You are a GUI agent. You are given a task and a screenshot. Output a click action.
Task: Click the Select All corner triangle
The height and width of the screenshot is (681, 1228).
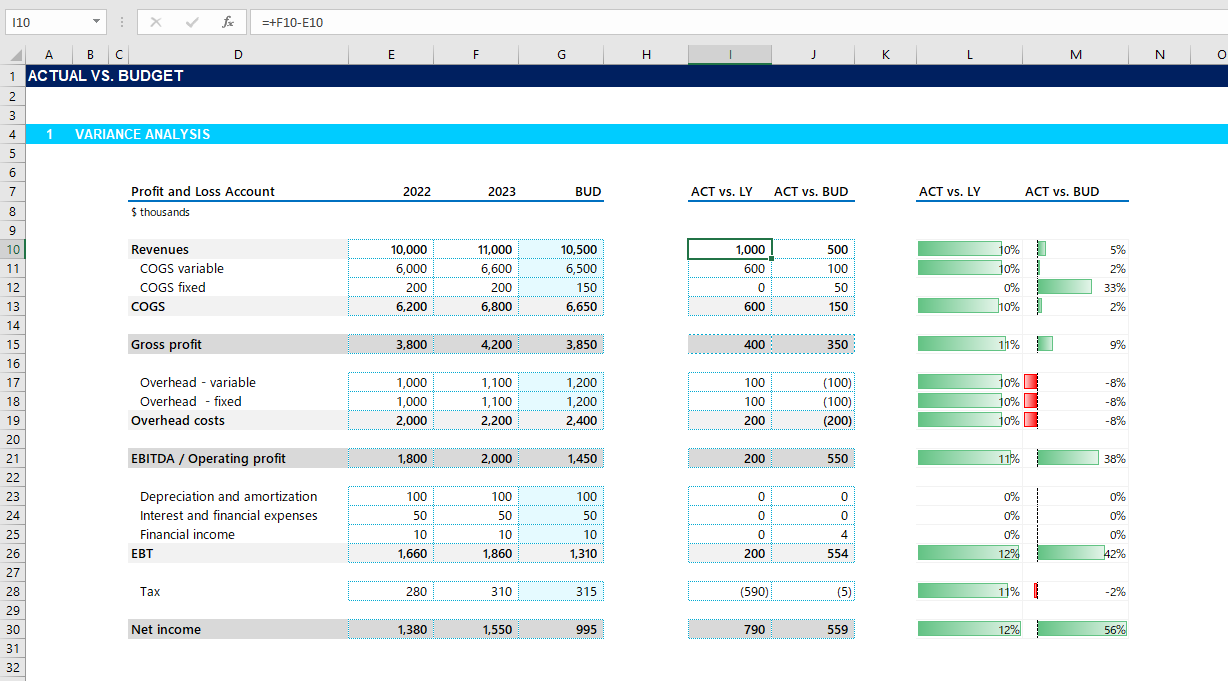tap(16, 56)
